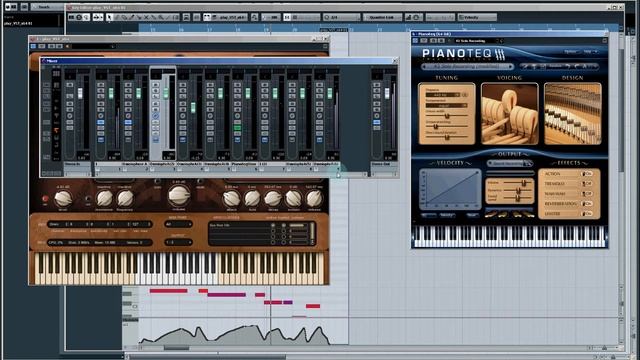Select the Erase tool in Key Editor toolbar

click(x=124, y=17)
